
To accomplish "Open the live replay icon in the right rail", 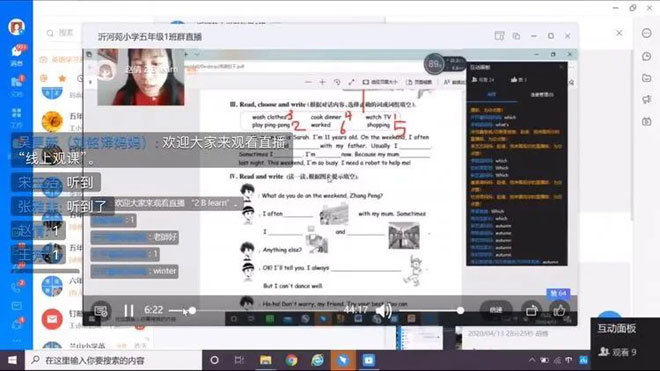I will tap(647, 121).
